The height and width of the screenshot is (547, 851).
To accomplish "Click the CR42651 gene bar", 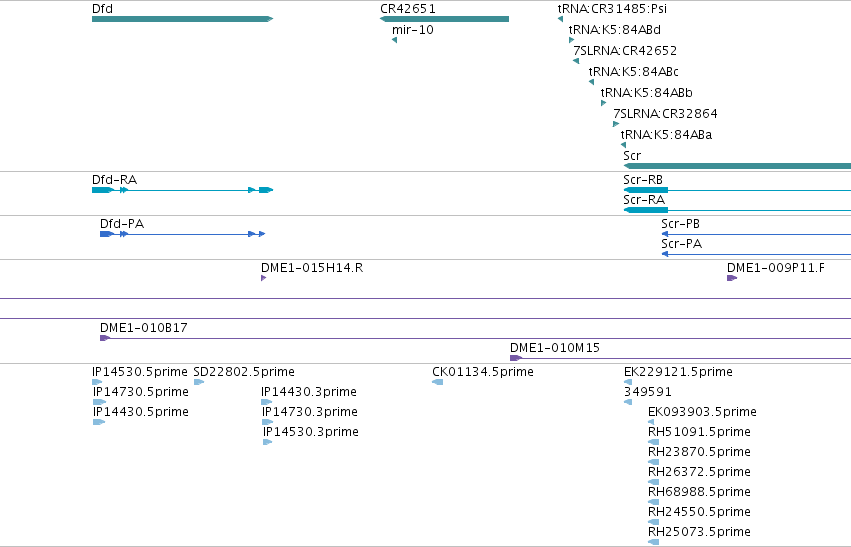I will point(444,19).
